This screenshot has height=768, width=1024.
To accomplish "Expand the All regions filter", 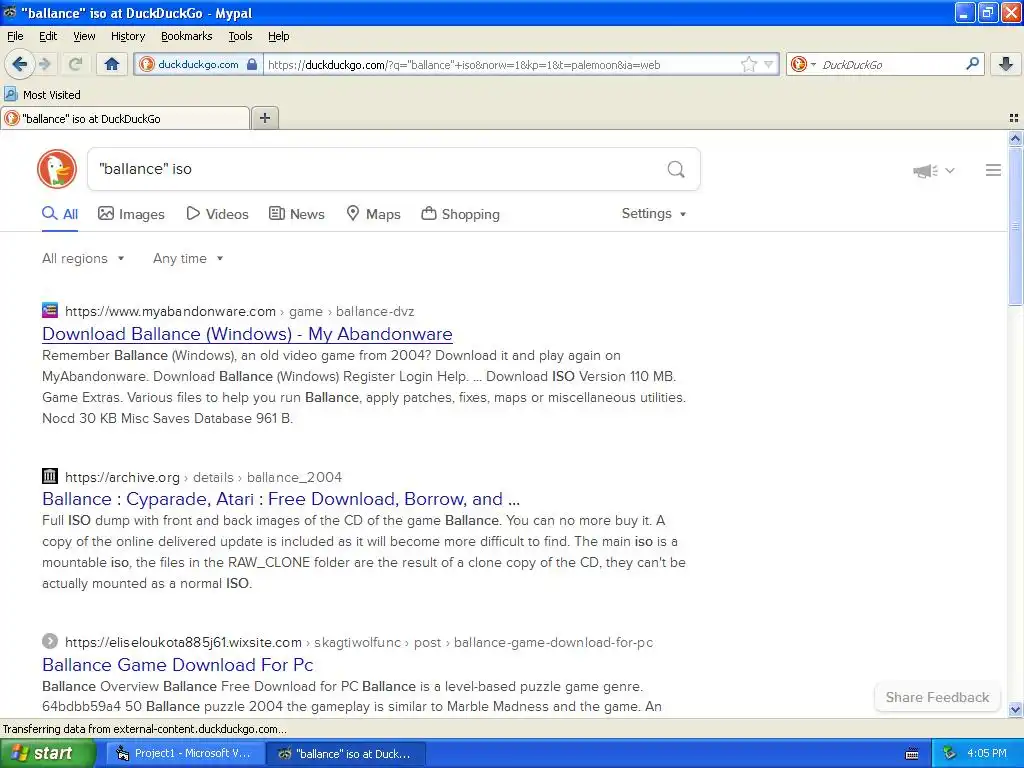I will click(x=83, y=259).
